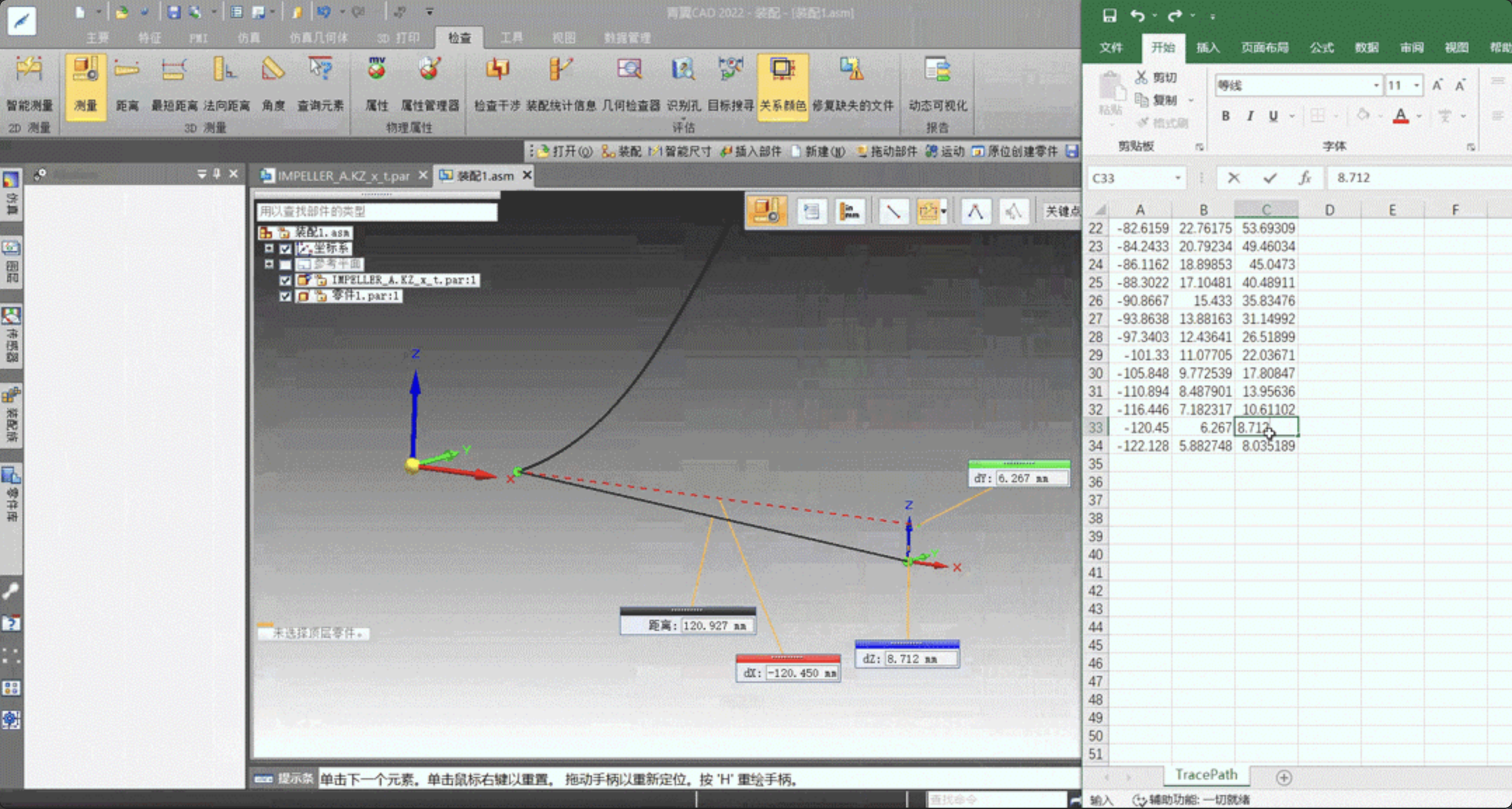Screen dimensions: 1512x809
Task: Click the part-type search field in the tree
Action: coord(377,212)
